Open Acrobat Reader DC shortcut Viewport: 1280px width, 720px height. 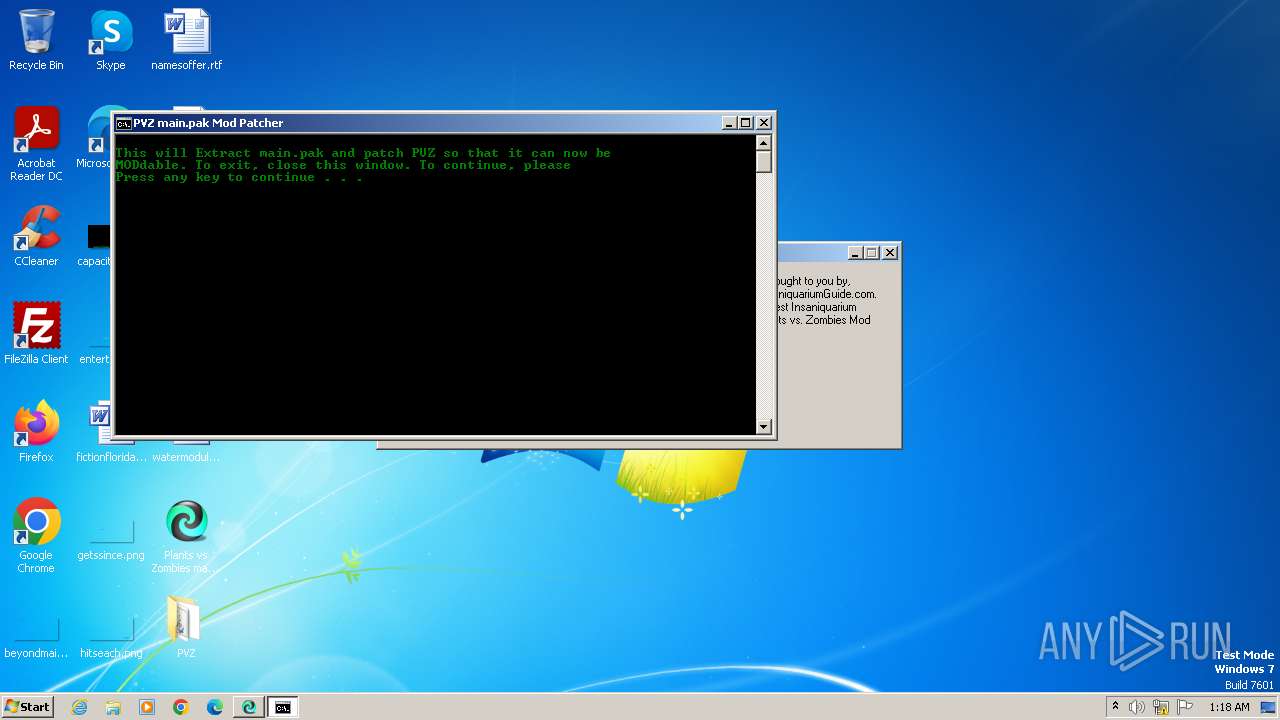coord(36,144)
